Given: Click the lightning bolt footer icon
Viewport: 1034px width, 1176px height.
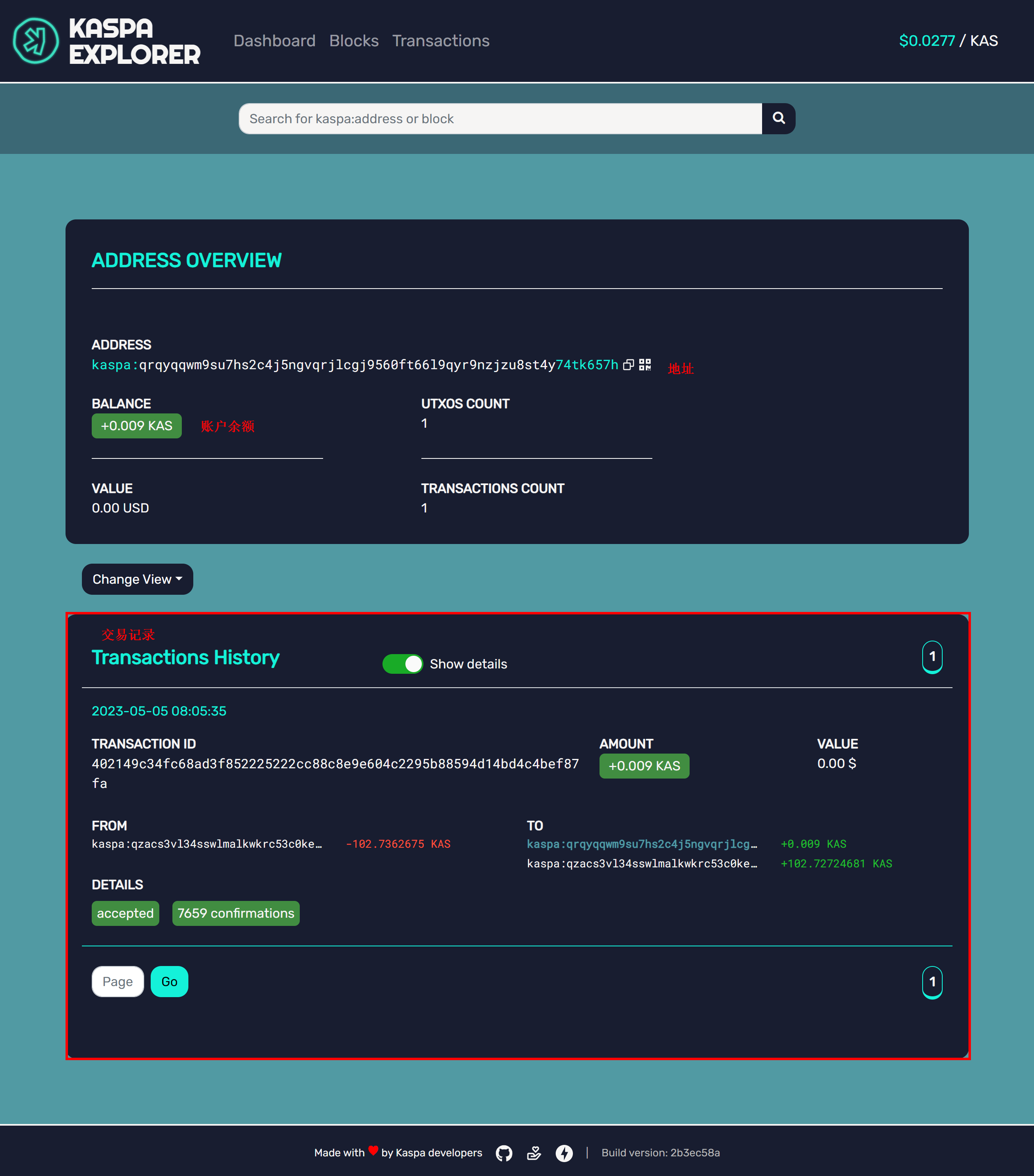Looking at the screenshot, I should pos(563,1153).
